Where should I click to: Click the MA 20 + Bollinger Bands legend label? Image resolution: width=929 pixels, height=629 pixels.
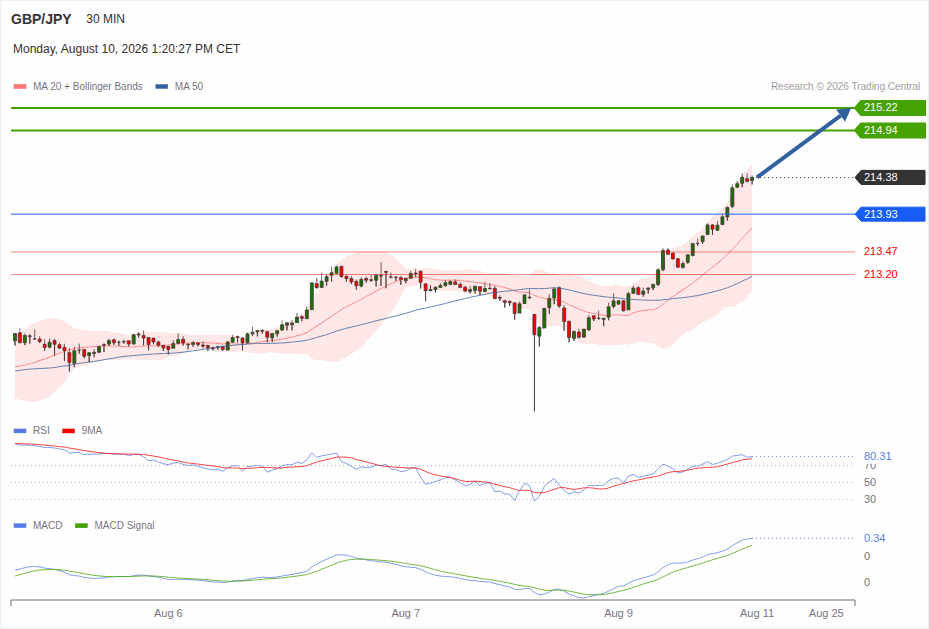88,86
